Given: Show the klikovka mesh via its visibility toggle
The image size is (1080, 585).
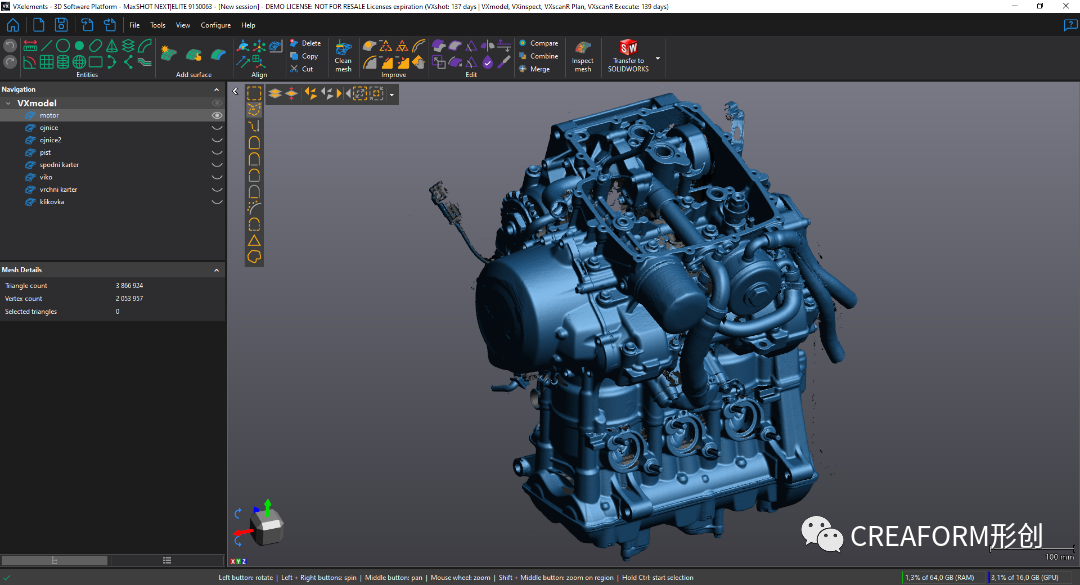Looking at the screenshot, I should [216, 202].
